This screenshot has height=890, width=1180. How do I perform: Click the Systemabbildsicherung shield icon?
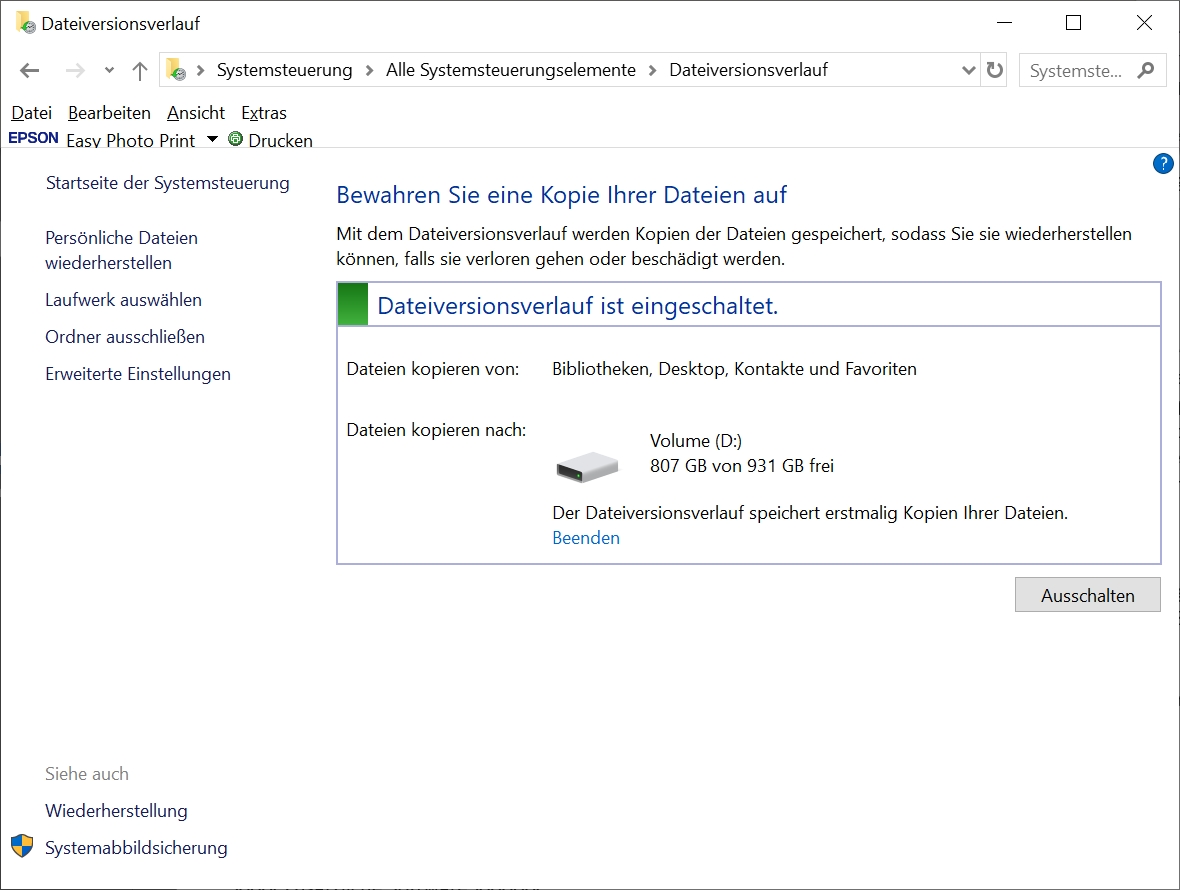(22, 847)
